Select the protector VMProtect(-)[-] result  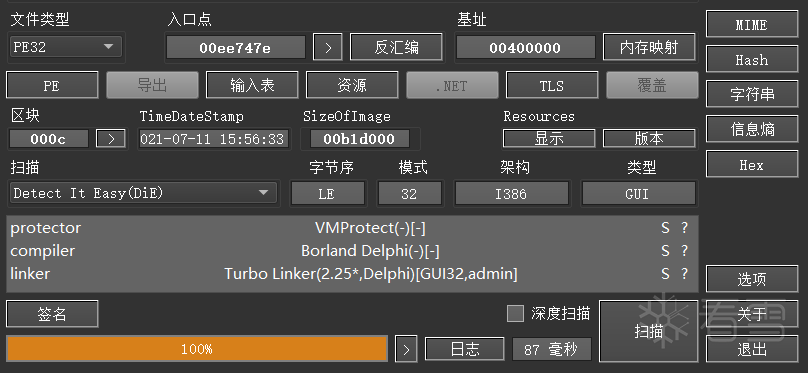370,228
